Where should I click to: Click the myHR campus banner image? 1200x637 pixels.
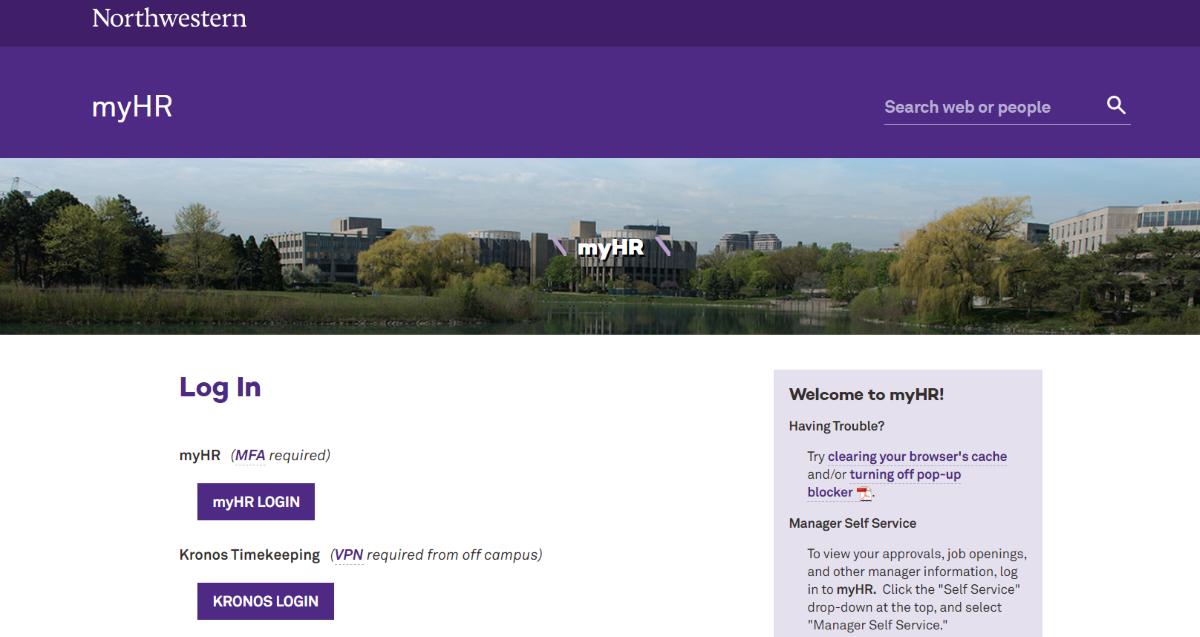coord(600,246)
